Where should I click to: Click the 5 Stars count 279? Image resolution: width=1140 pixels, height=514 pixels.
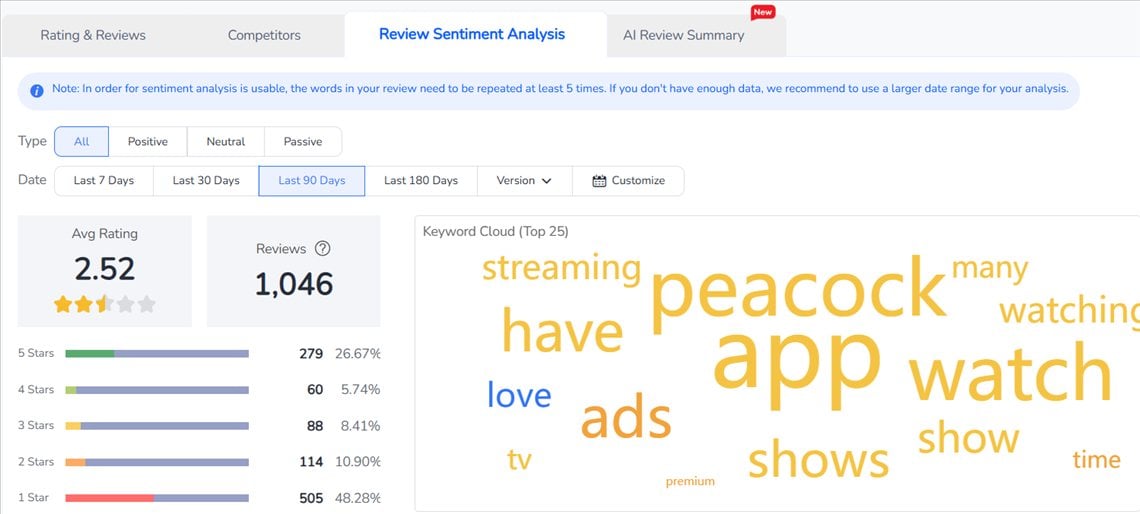(310, 354)
